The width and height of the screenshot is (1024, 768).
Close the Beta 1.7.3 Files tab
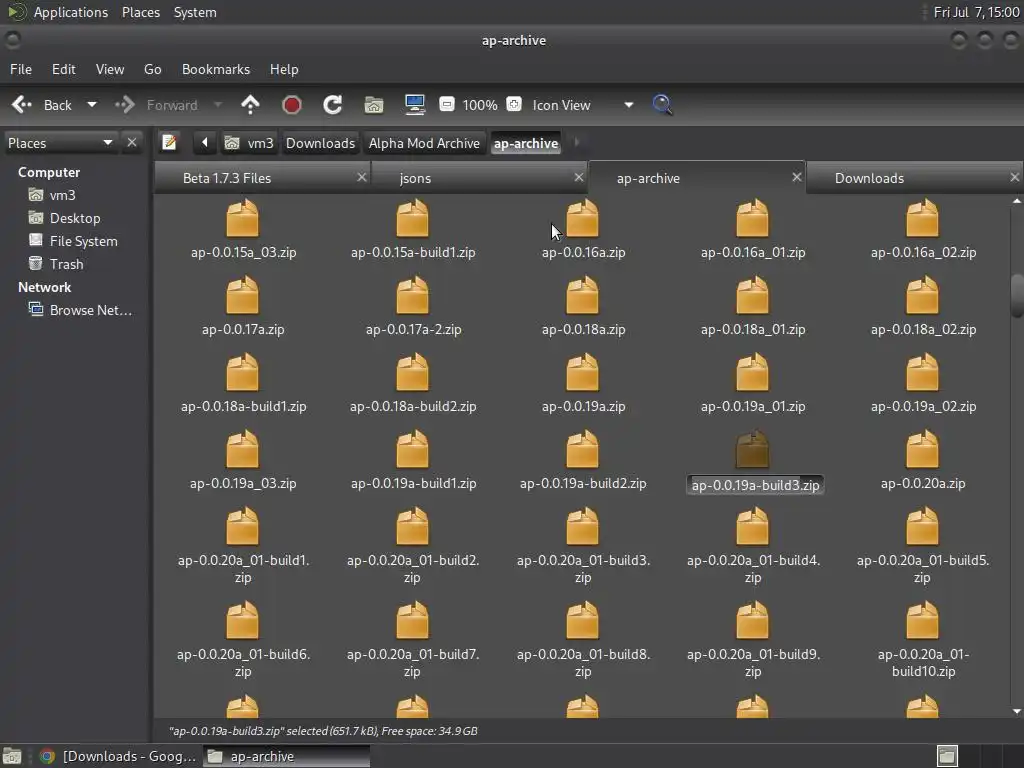coord(361,177)
